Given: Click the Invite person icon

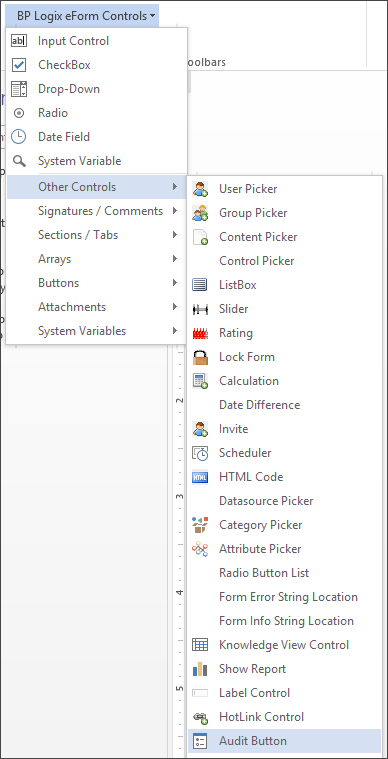Looking at the screenshot, I should tap(200, 429).
